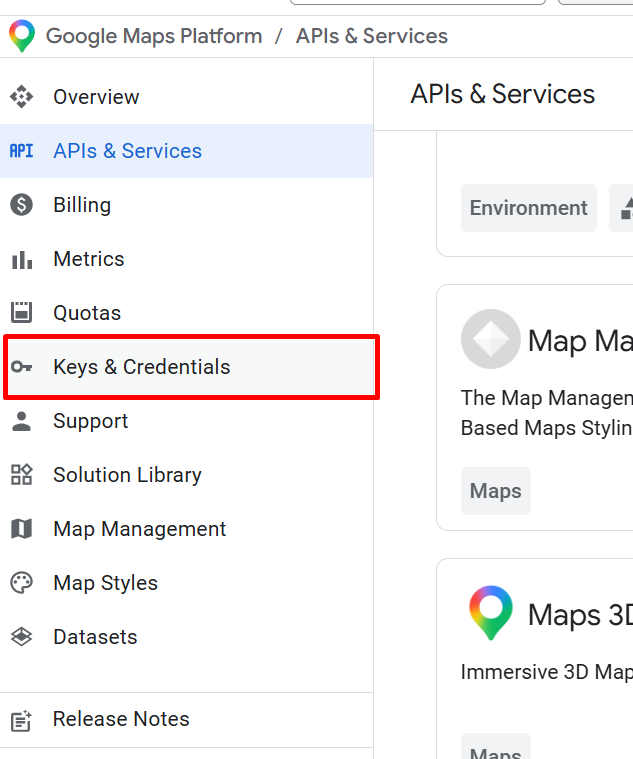Click the Support person icon

pyautogui.click(x=21, y=421)
